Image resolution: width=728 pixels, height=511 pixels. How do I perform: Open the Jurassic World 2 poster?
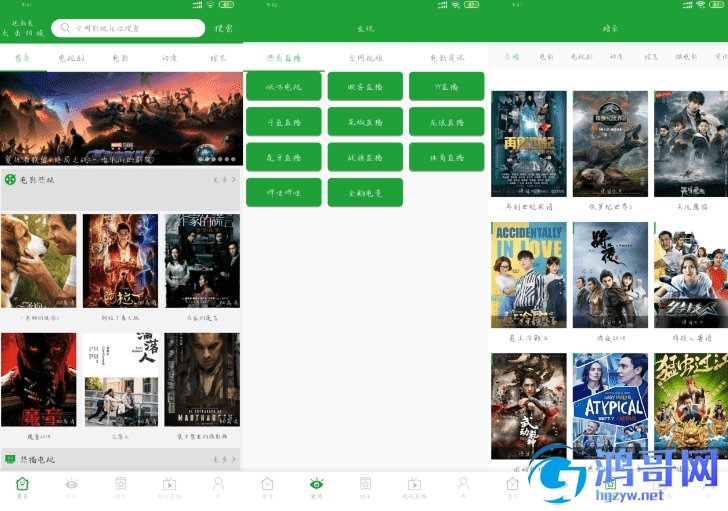pyautogui.click(x=610, y=144)
